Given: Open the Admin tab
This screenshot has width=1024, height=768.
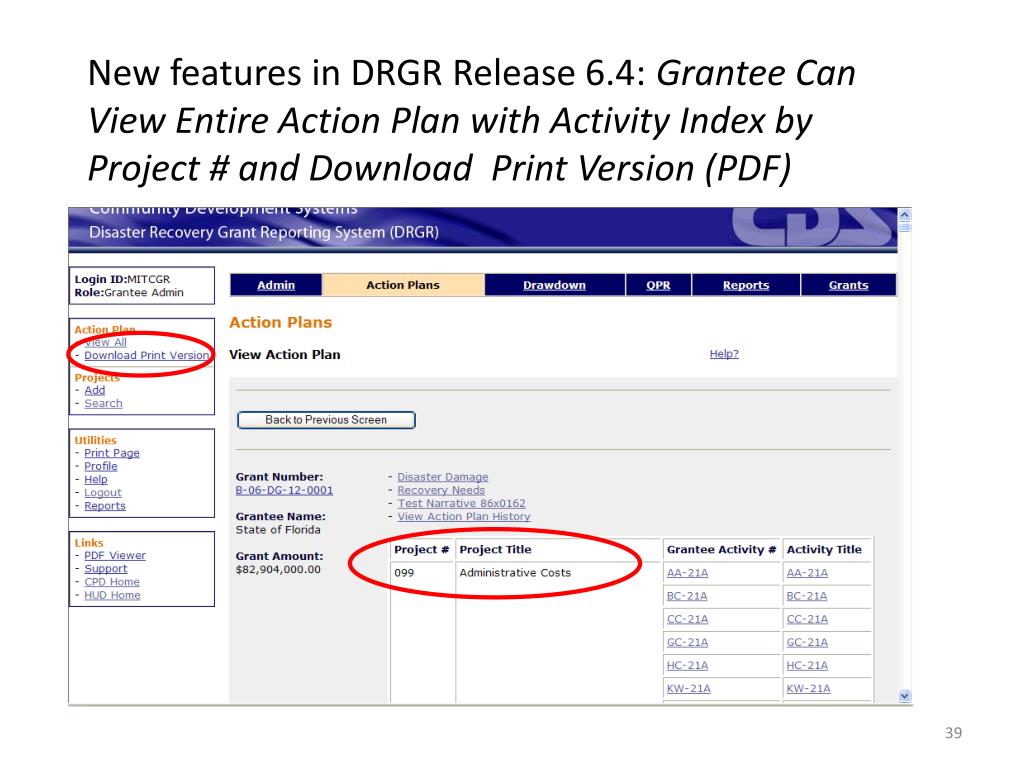Looking at the screenshot, I should (276, 285).
